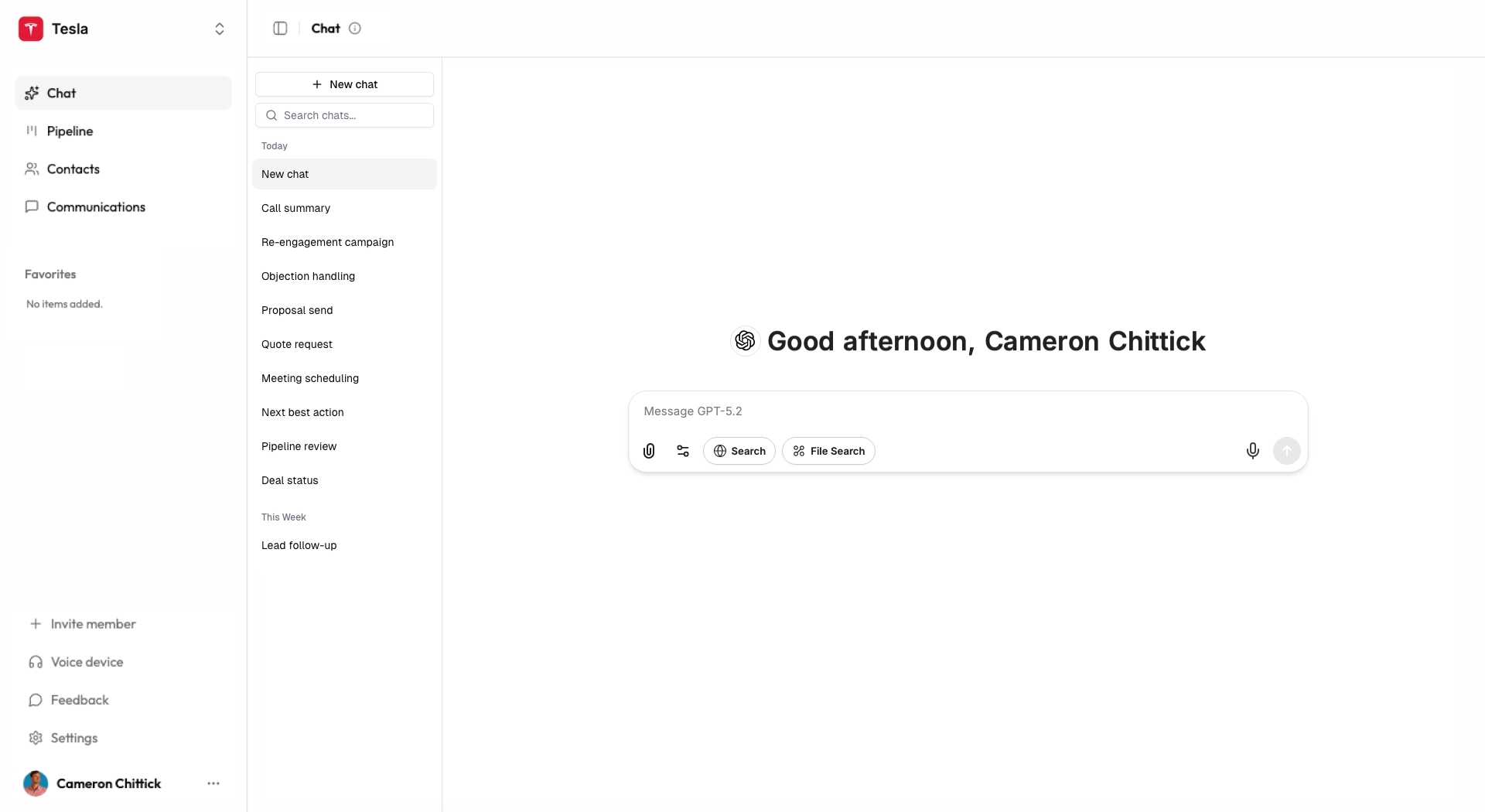Image resolution: width=1485 pixels, height=812 pixels.
Task: Invite a member to the workspace
Action: tap(92, 624)
